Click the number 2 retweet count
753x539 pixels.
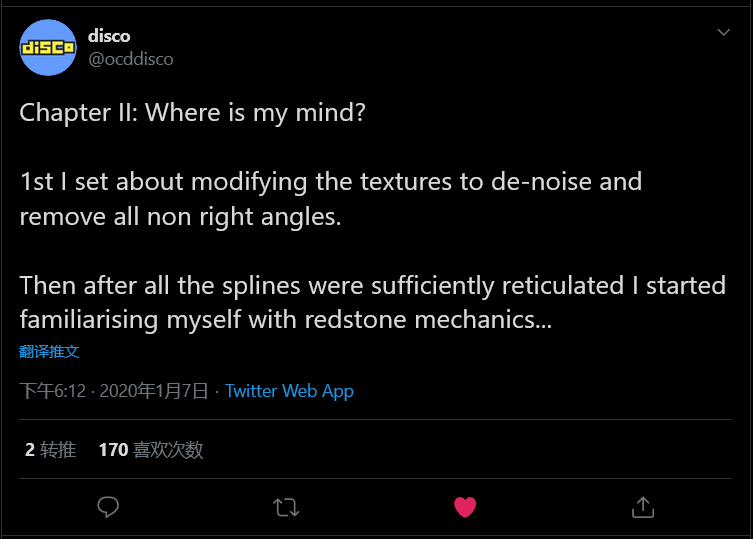point(30,450)
